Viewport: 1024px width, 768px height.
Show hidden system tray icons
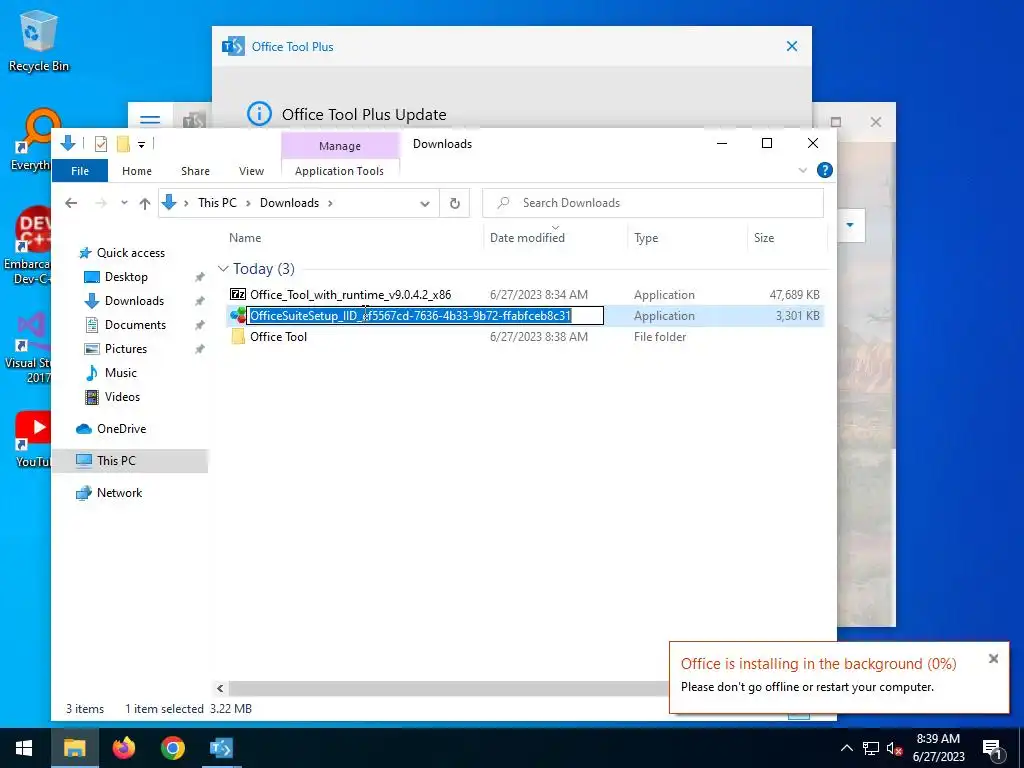846,748
